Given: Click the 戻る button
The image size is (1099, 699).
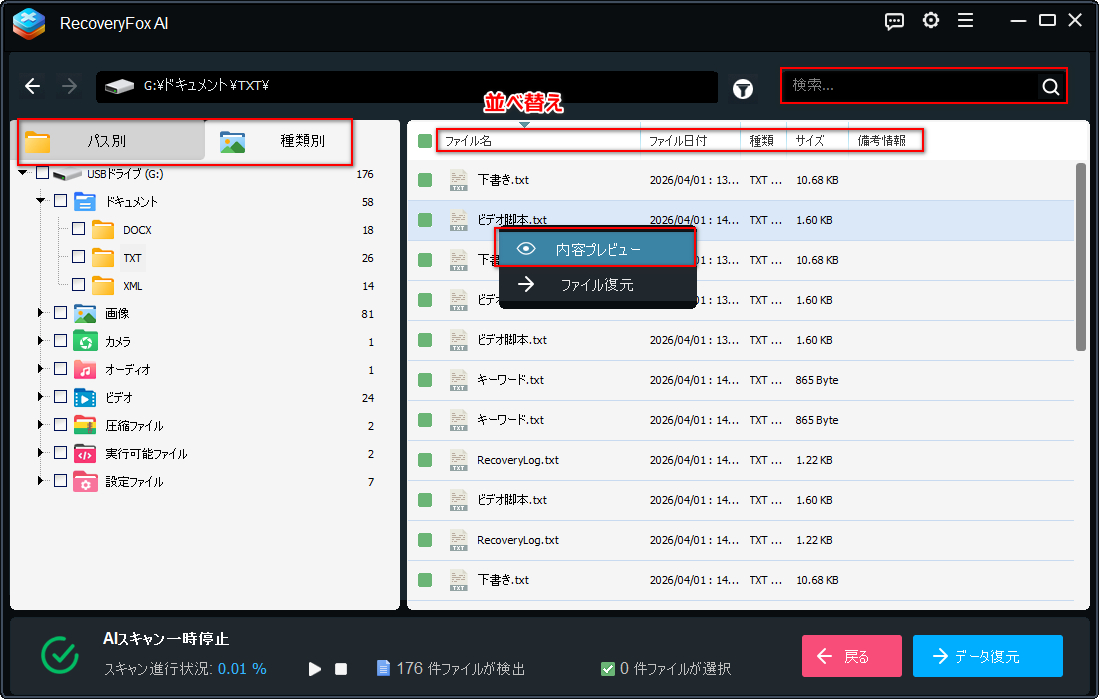Looking at the screenshot, I should pyautogui.click(x=851, y=656).
